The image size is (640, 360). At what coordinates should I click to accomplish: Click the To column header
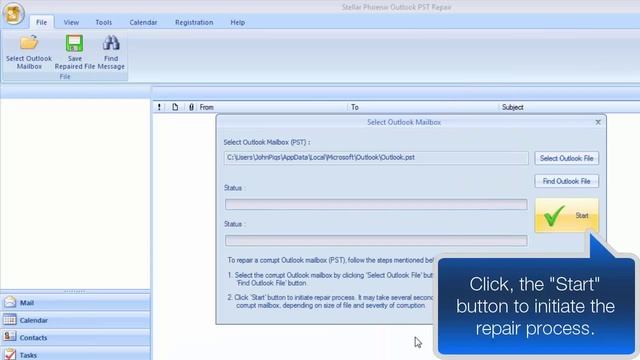(x=355, y=107)
